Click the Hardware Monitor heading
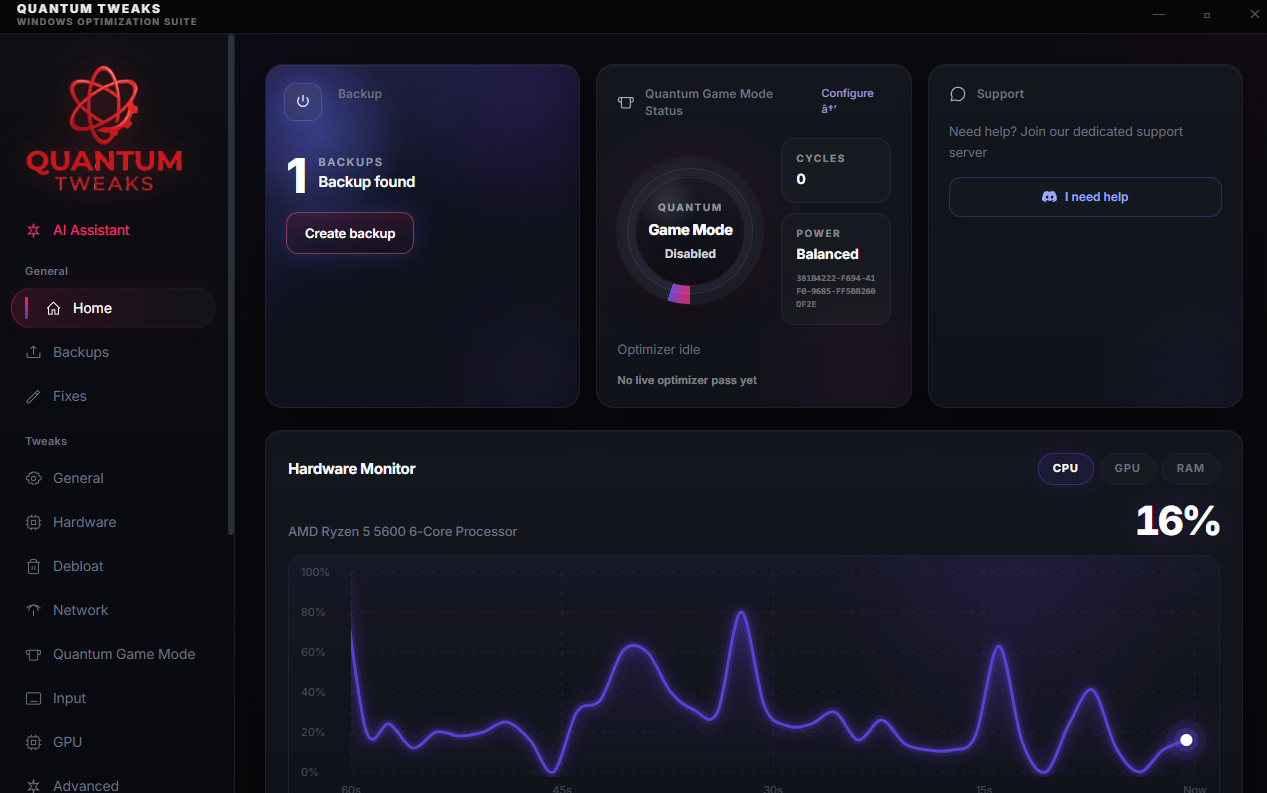1267x793 pixels. tap(352, 469)
